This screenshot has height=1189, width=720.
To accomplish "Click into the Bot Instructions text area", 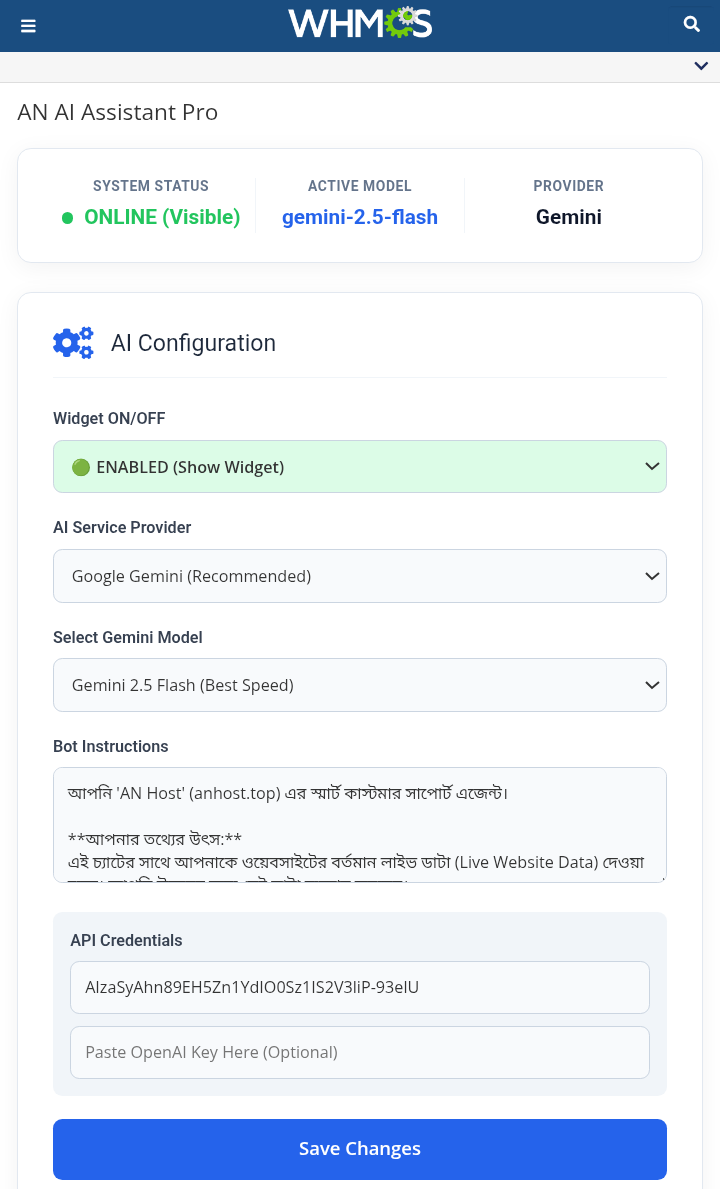I will pos(360,825).
